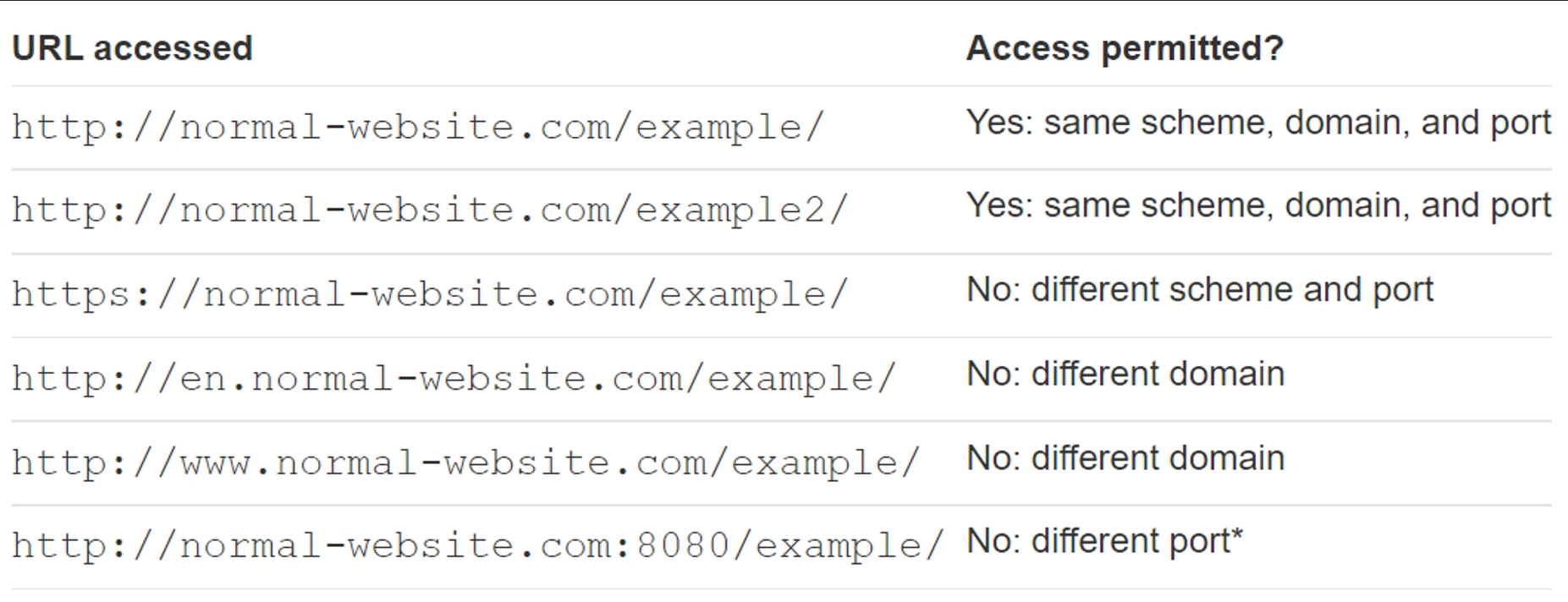Click the "en" subdomain prefix in the URL

tap(203, 378)
